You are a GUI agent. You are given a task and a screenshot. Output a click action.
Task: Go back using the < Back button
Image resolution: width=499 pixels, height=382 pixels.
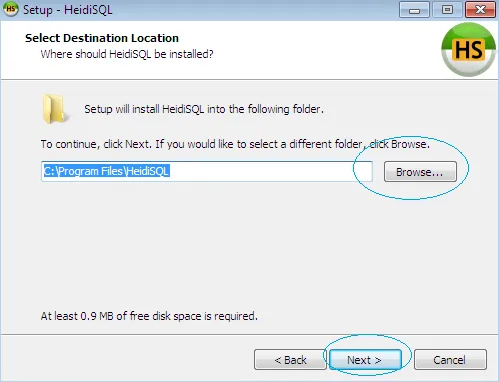point(290,360)
